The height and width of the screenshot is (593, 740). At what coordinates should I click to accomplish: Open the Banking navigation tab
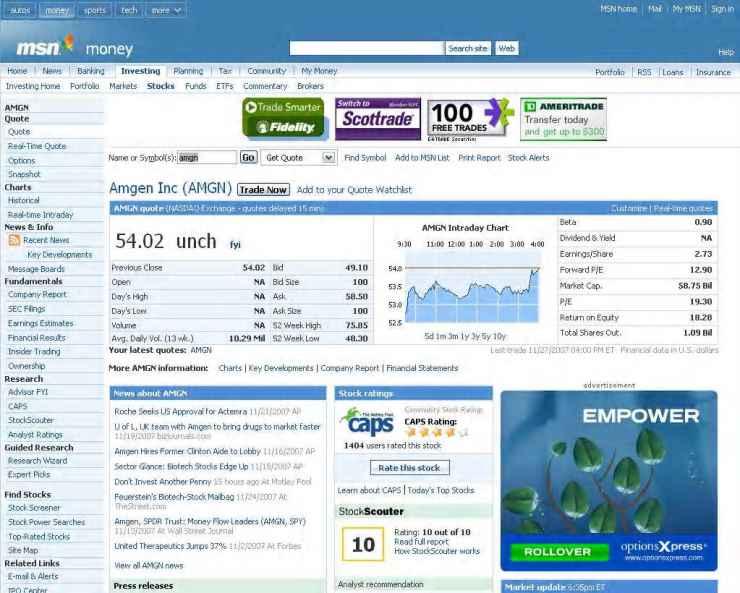(x=91, y=72)
